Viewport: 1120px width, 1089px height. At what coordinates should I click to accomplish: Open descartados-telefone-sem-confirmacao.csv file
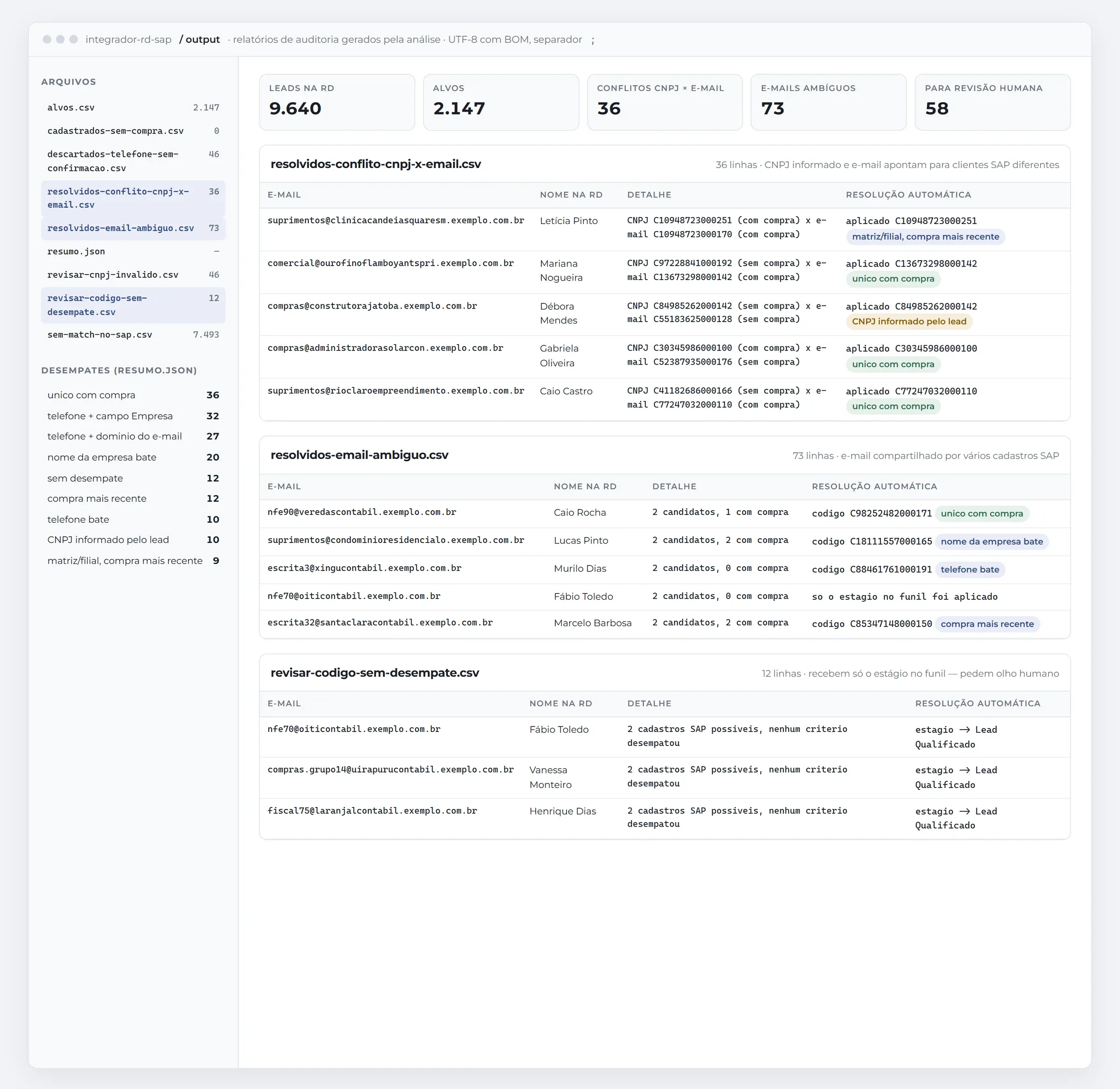(133, 162)
